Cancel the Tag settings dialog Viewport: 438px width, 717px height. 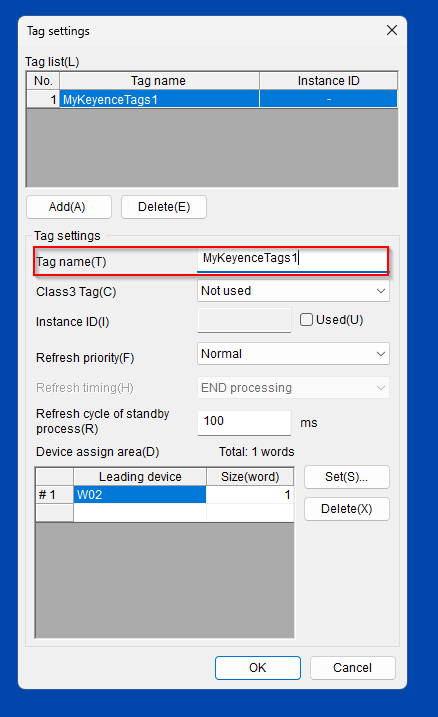[x=353, y=668]
